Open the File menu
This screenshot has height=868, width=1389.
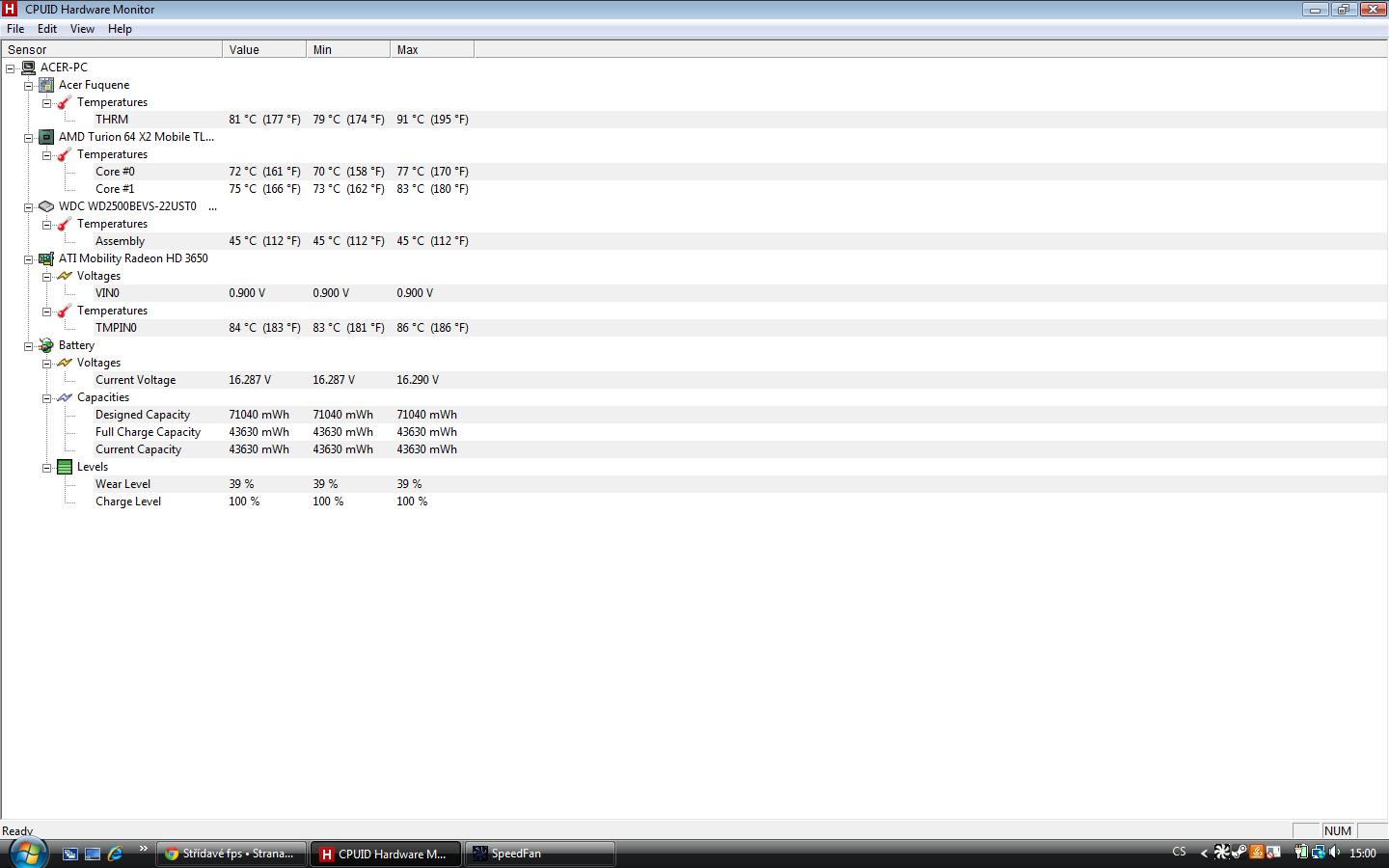point(15,29)
